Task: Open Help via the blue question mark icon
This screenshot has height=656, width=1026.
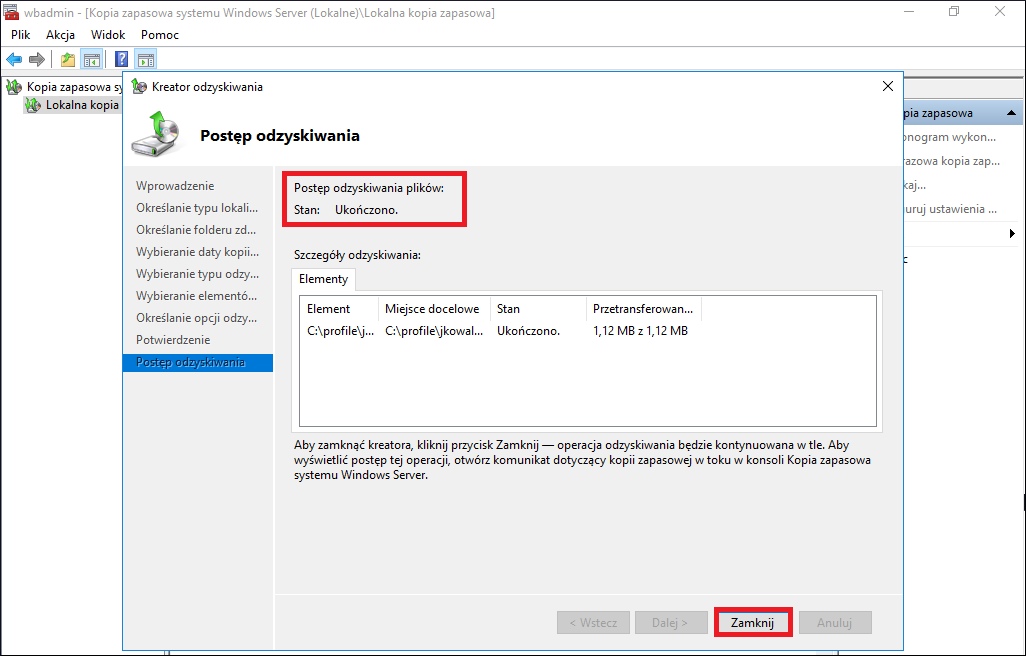Action: coord(122,60)
